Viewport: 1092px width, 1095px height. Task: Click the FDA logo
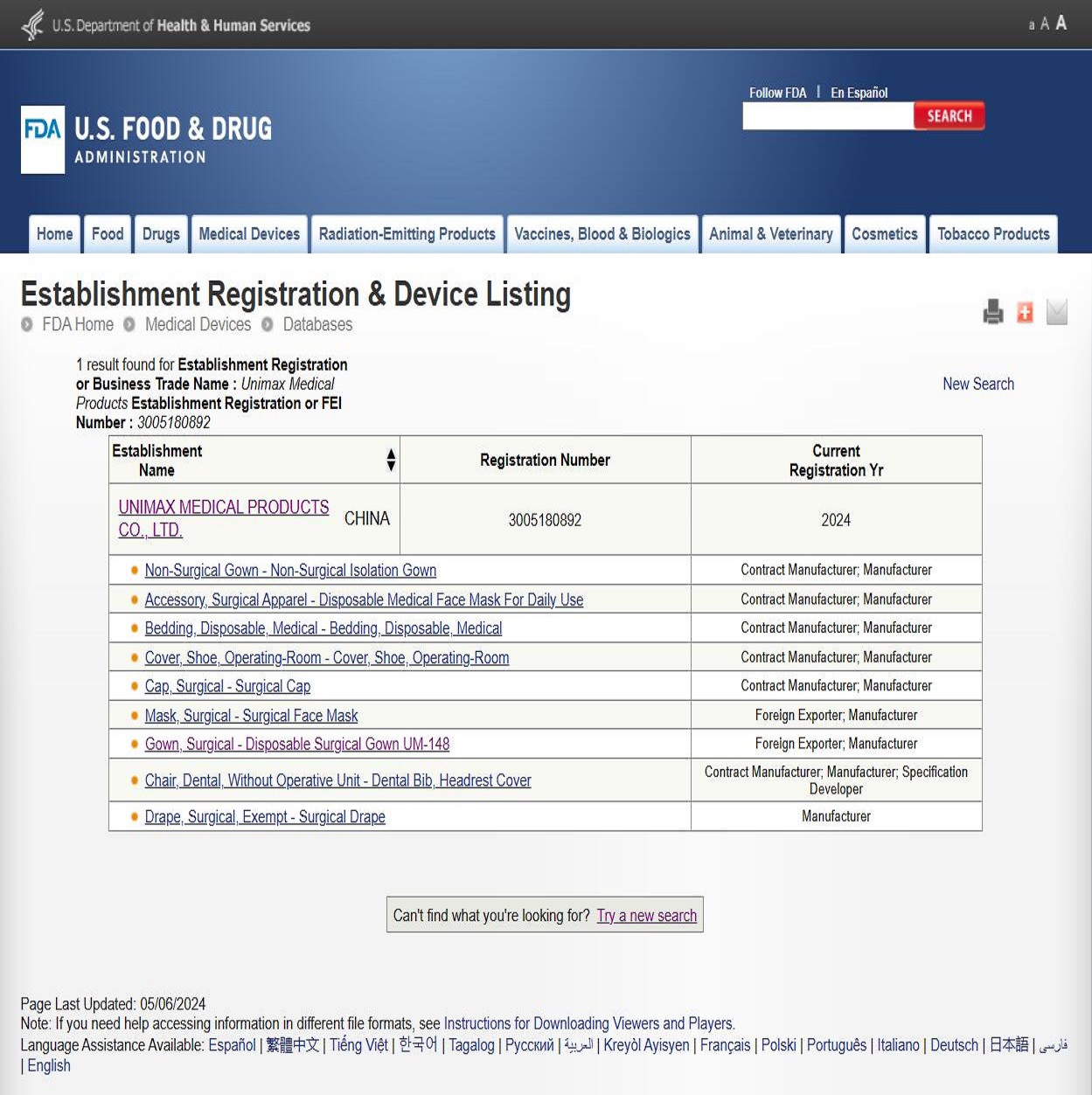(43, 140)
